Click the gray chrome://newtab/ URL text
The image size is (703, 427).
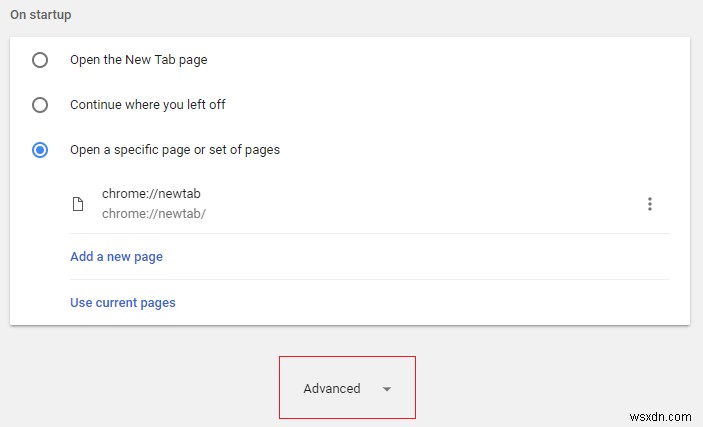point(153,213)
